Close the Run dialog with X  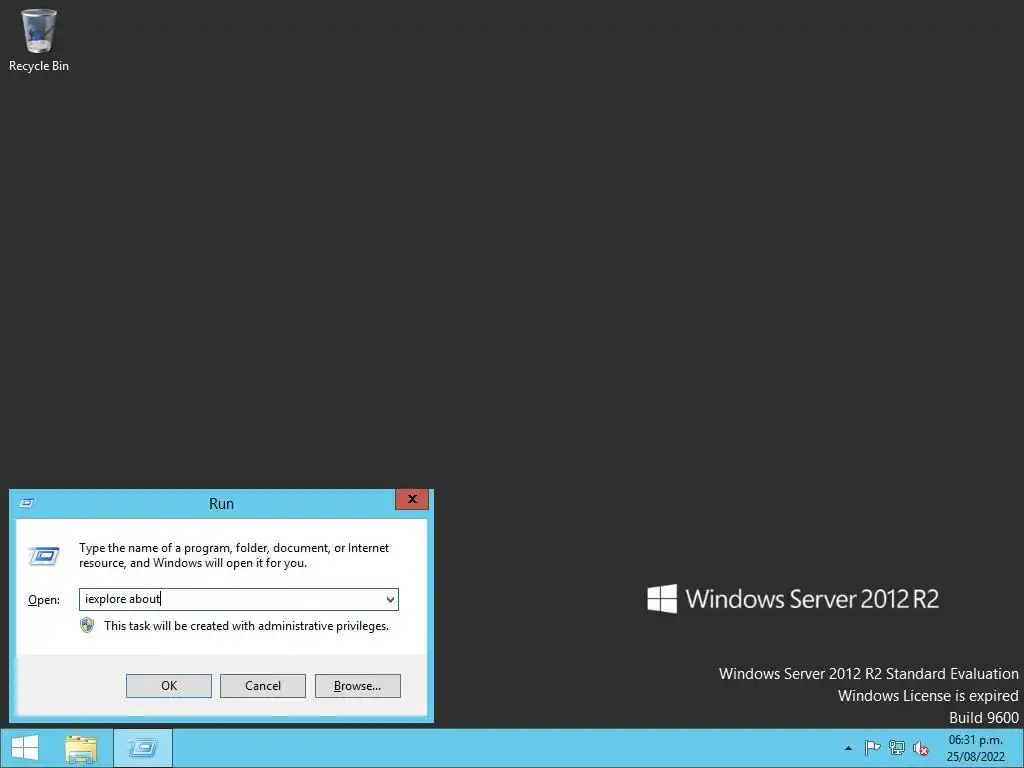click(x=412, y=500)
